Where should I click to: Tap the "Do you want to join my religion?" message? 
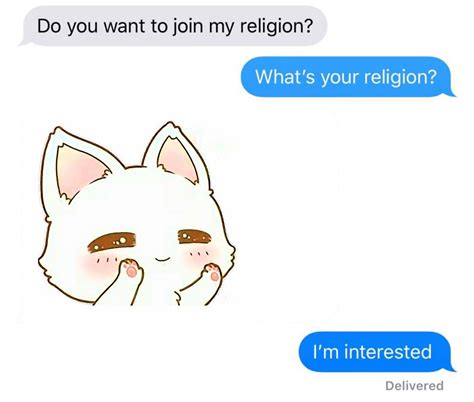173,26
